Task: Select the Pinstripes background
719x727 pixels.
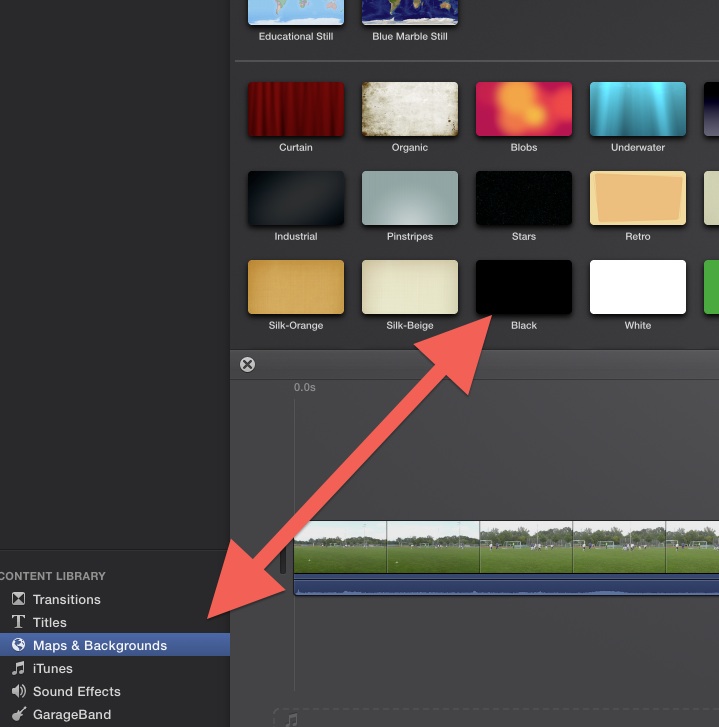Action: (x=410, y=198)
